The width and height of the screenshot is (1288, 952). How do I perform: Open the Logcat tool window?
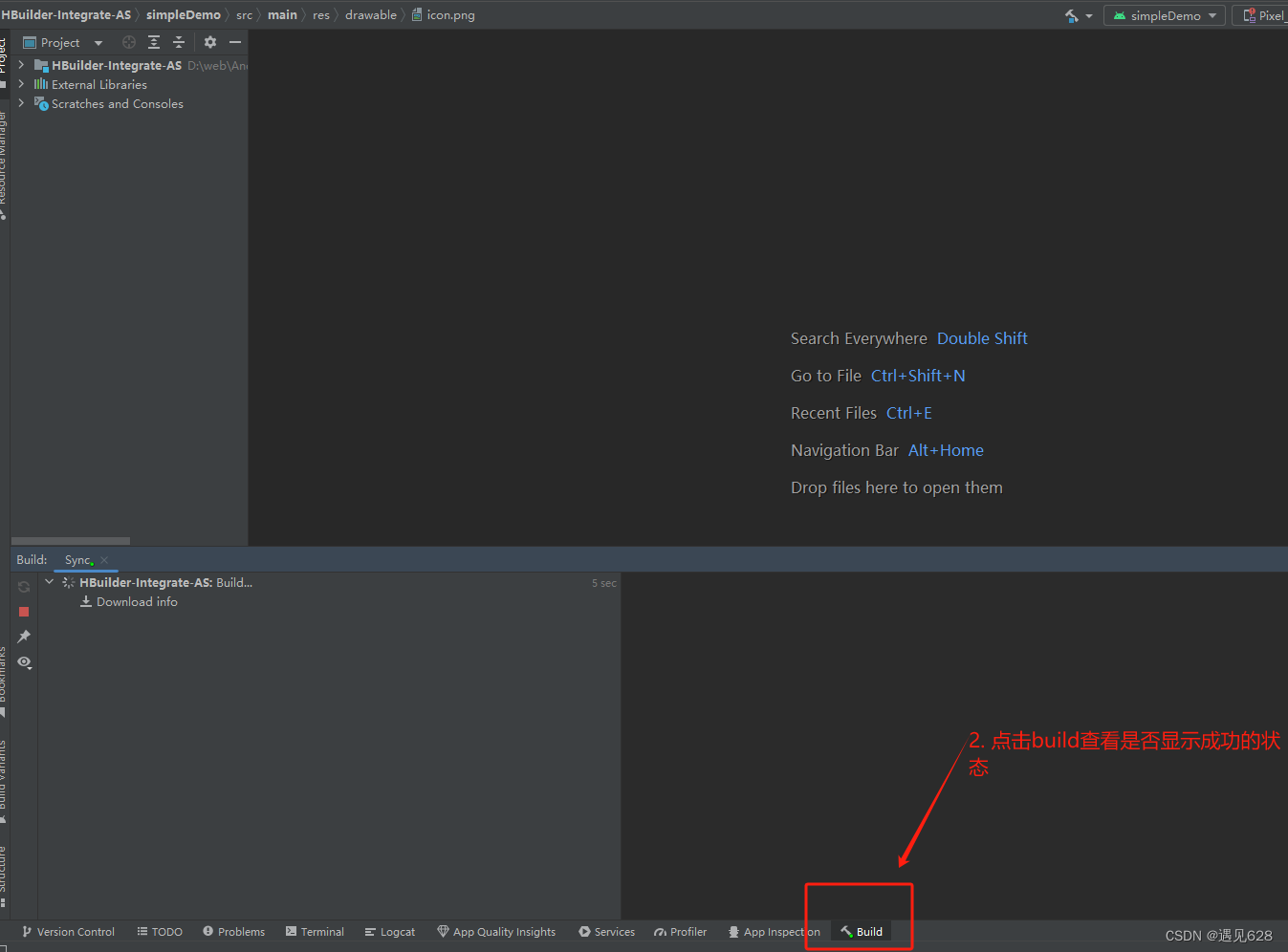[x=389, y=931]
